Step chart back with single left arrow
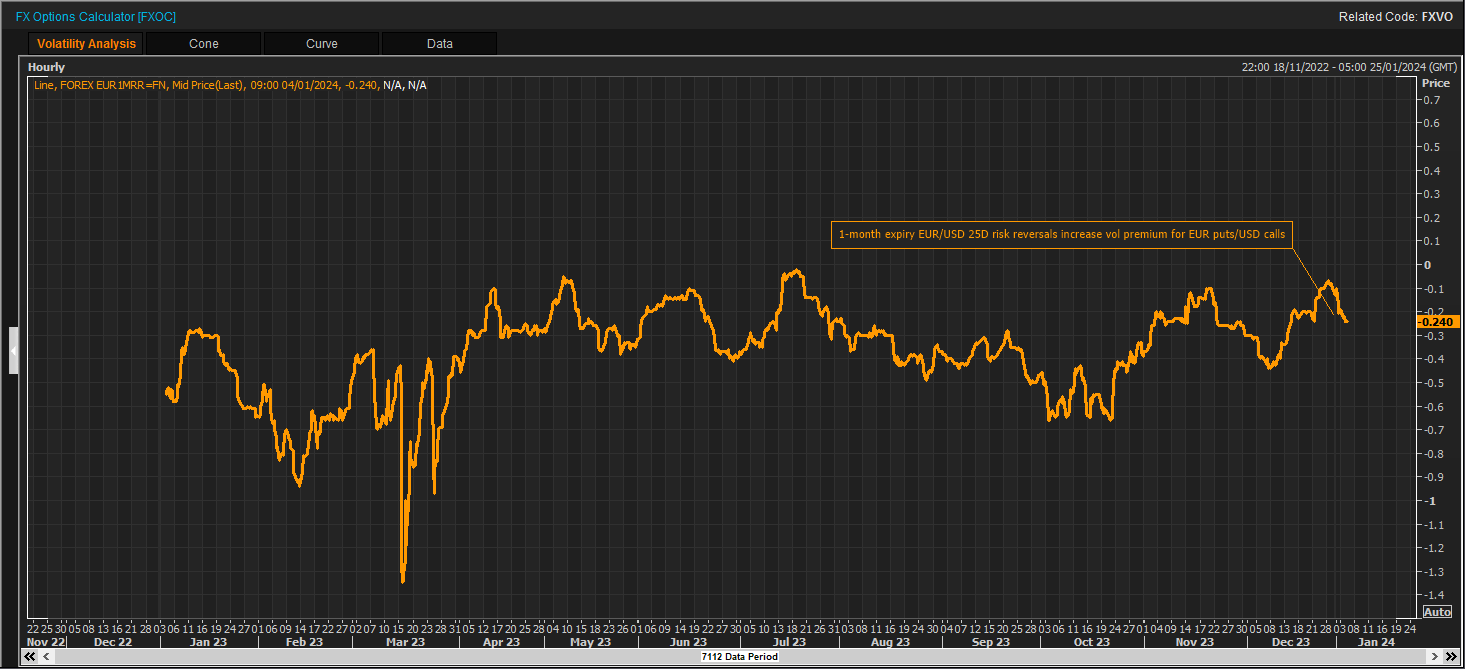1465x669 pixels. tap(46, 656)
